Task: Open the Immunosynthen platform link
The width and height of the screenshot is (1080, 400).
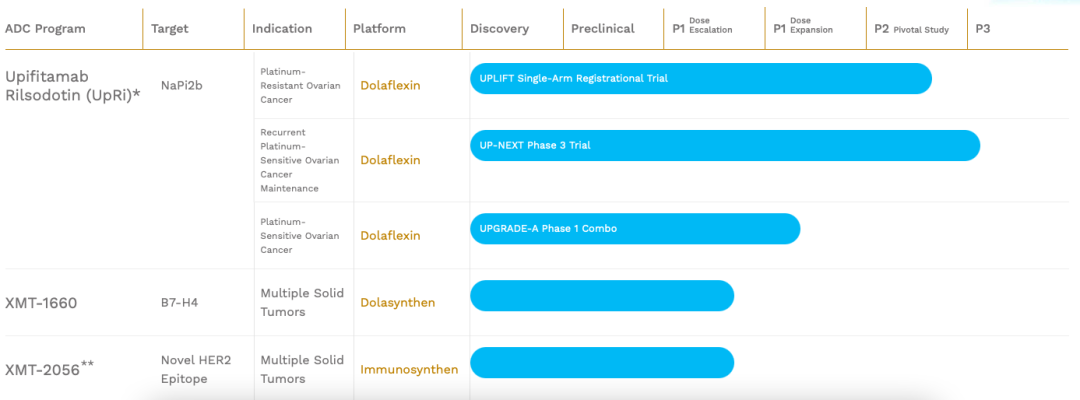Action: [409, 369]
